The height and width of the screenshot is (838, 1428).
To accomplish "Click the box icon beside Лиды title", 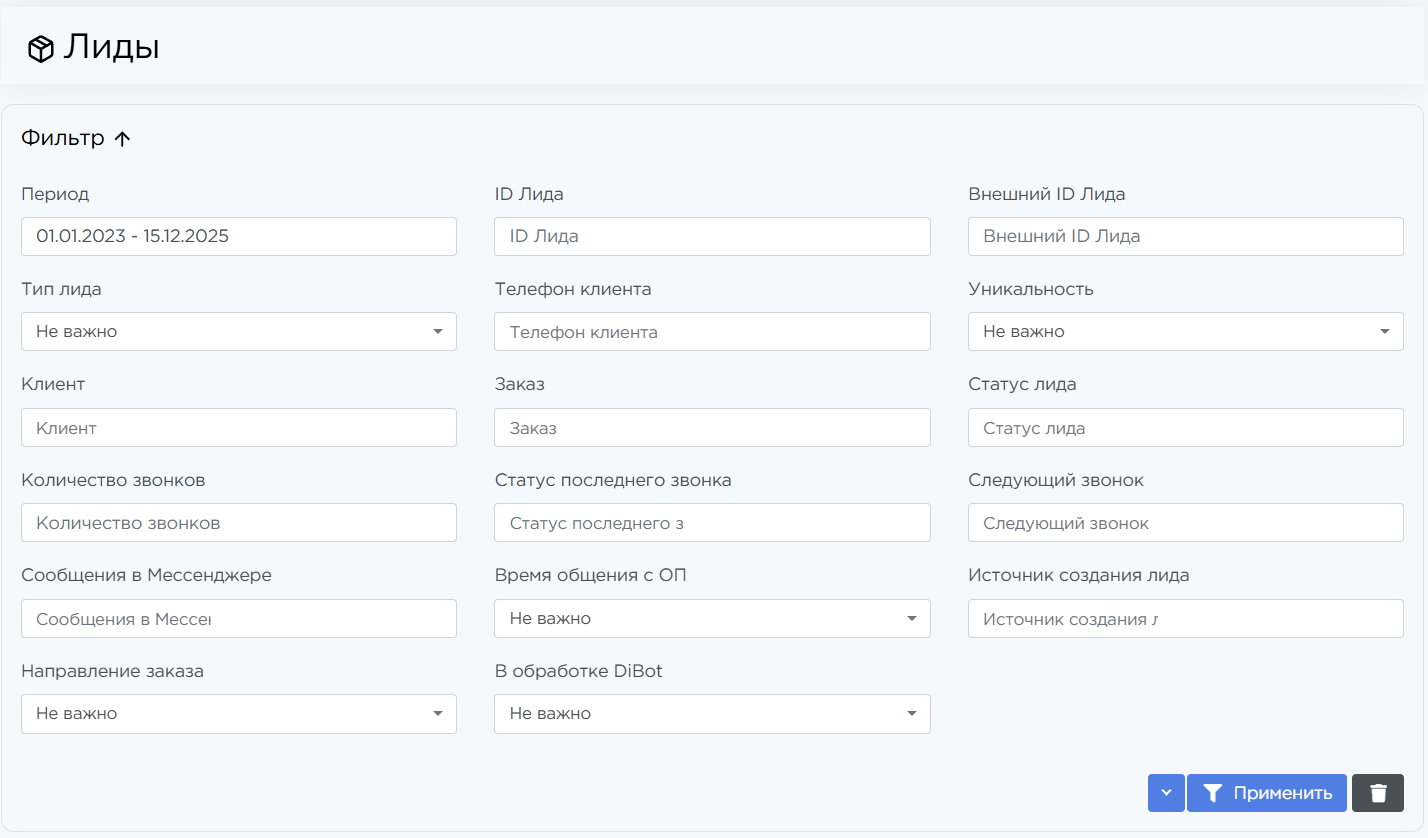I will [x=40, y=49].
